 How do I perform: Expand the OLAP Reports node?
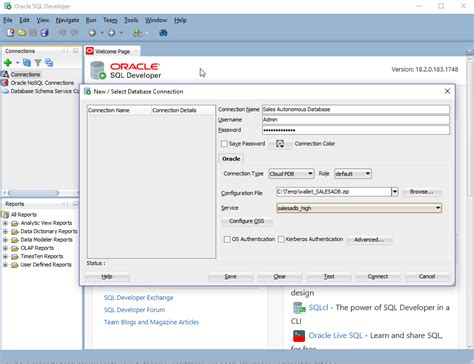click(5, 248)
